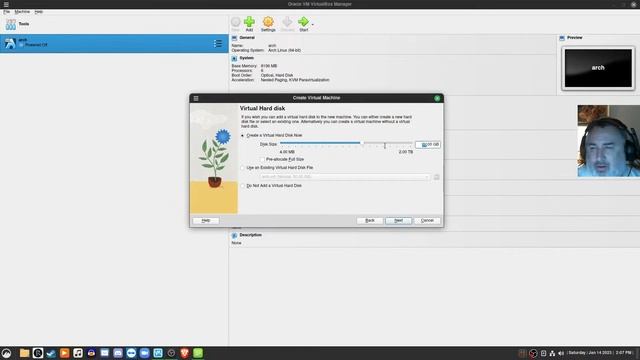Click the New toolbar button
Image resolution: width=640 pixels, height=360 pixels.
tap(236, 24)
